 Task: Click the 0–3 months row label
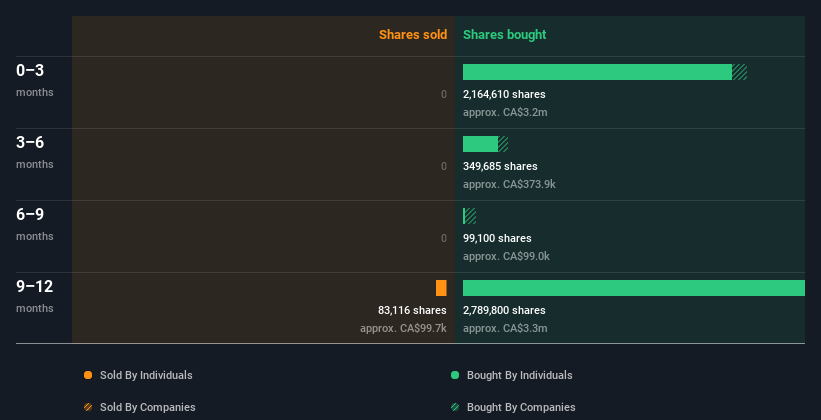[35, 80]
